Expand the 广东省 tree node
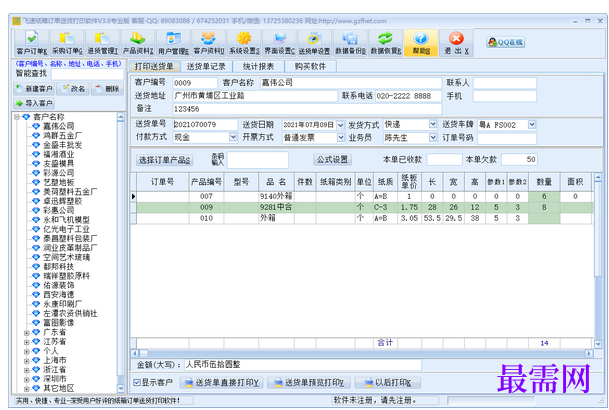The image size is (609, 410). point(26,333)
